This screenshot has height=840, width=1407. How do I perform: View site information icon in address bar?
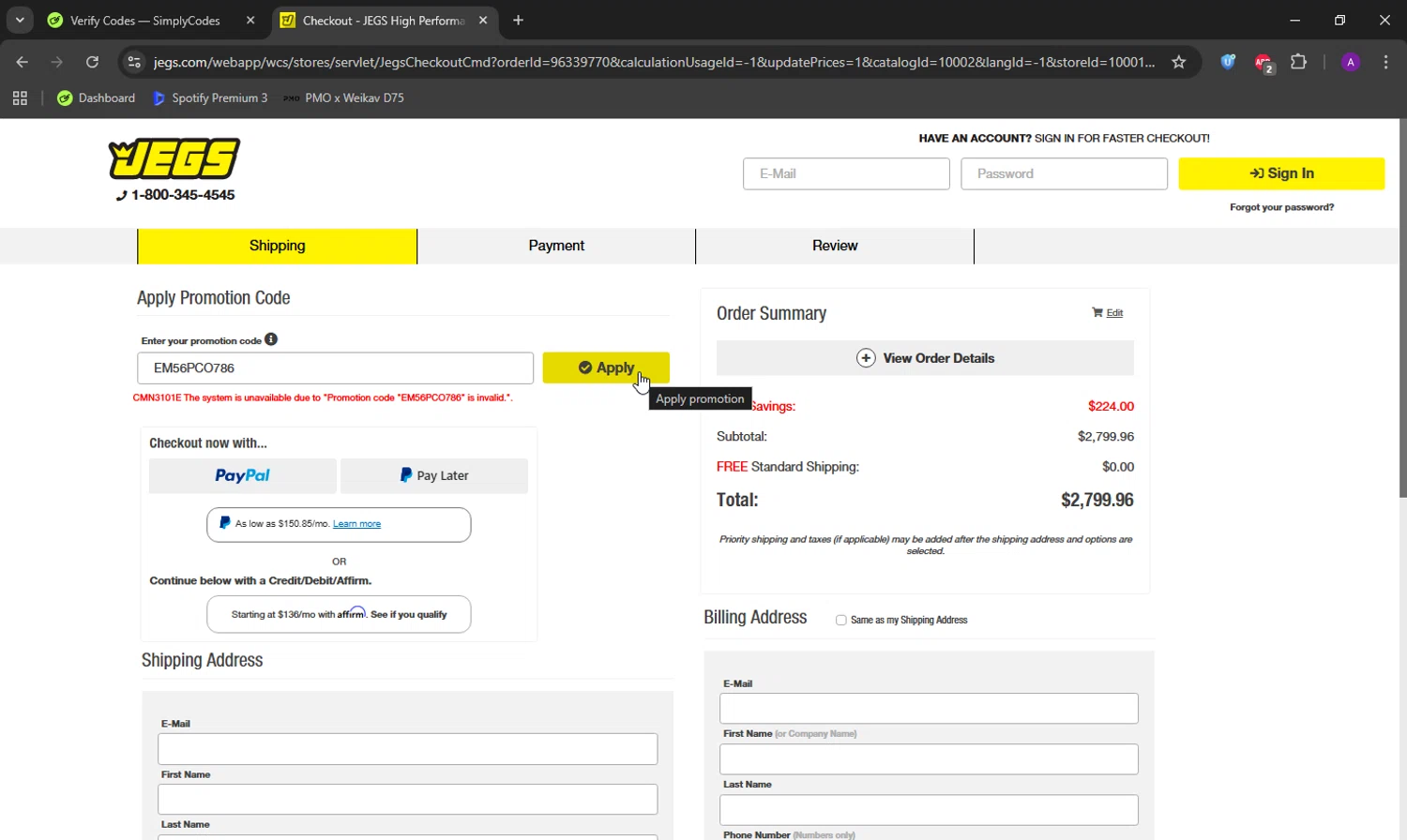click(134, 62)
